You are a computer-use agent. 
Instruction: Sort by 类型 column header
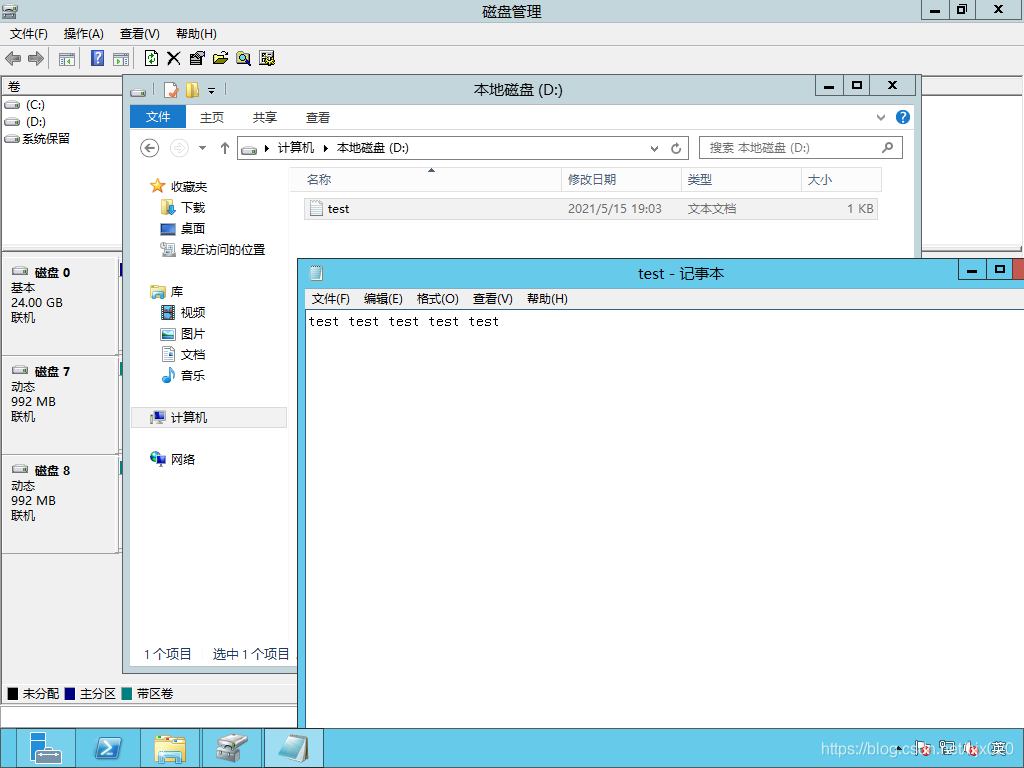click(x=741, y=180)
